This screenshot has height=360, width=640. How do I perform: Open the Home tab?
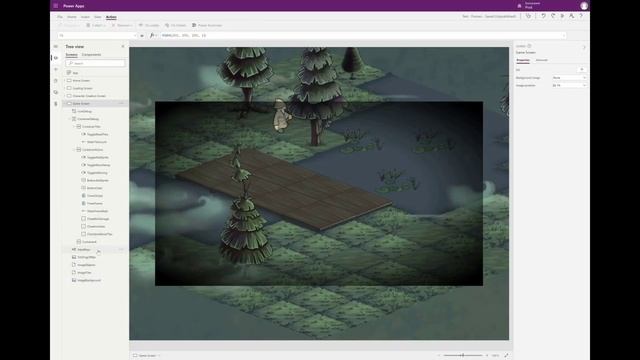(x=72, y=17)
